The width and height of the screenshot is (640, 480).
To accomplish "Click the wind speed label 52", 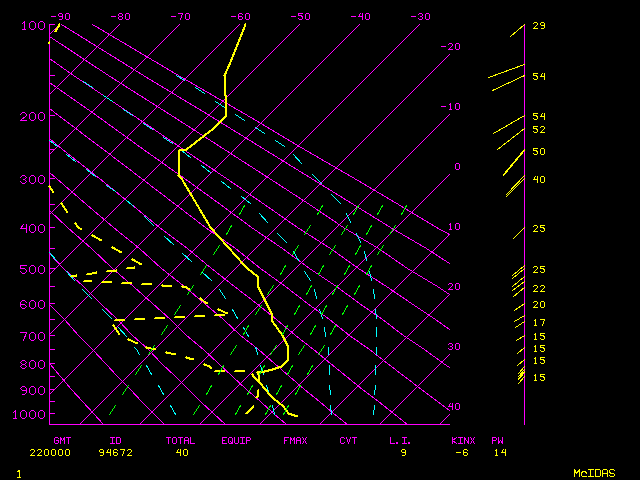I will [x=538, y=130].
